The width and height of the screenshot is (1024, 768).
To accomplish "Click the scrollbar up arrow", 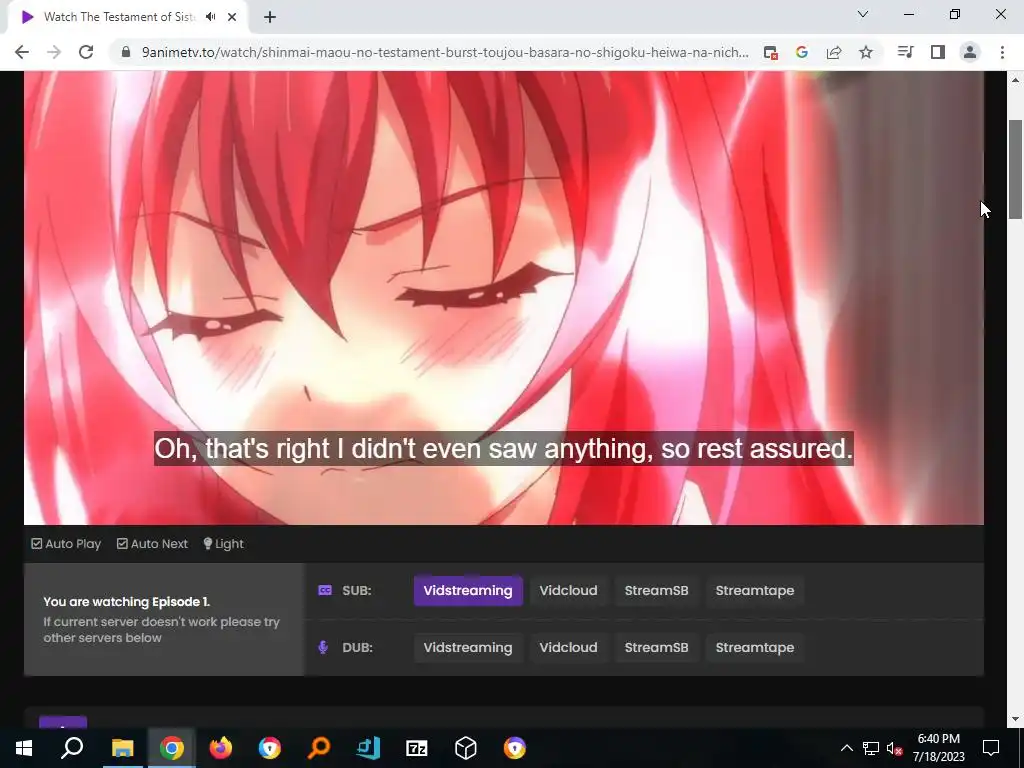I will [1015, 80].
